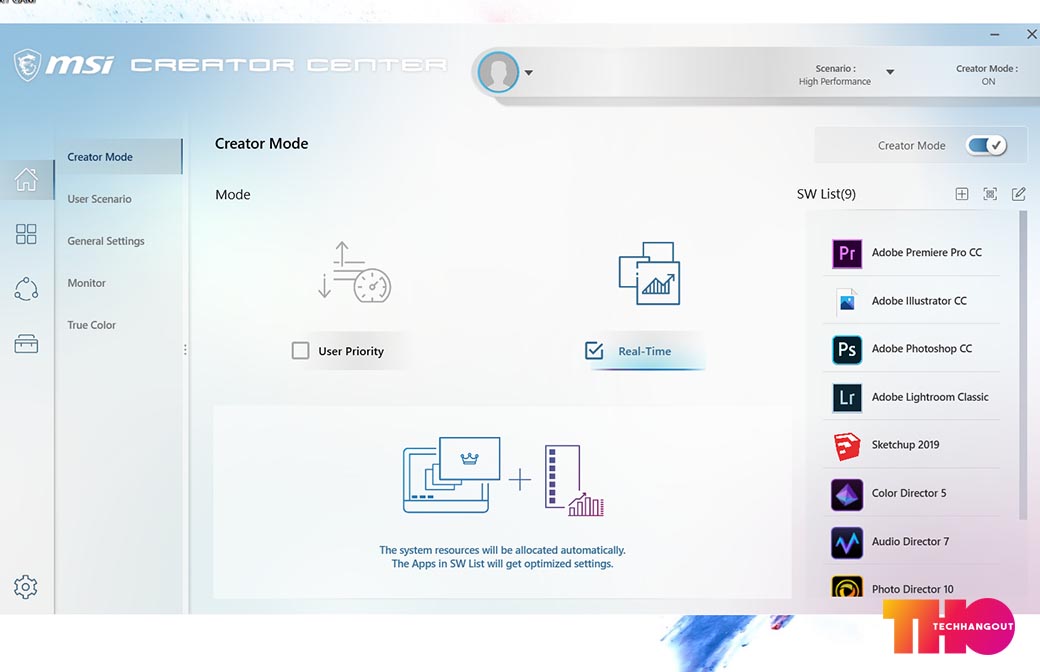Click the User Priority speedometer icon
This screenshot has height=672, width=1040.
coord(354,272)
